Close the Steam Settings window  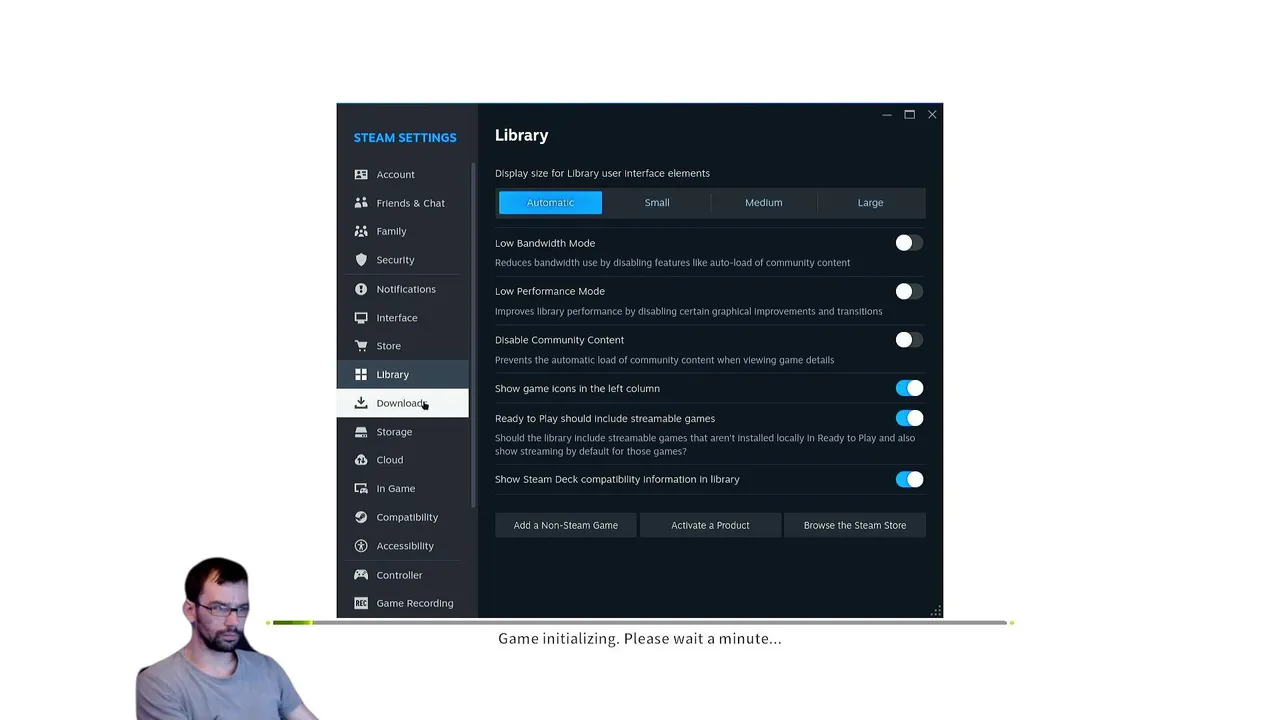click(x=932, y=114)
